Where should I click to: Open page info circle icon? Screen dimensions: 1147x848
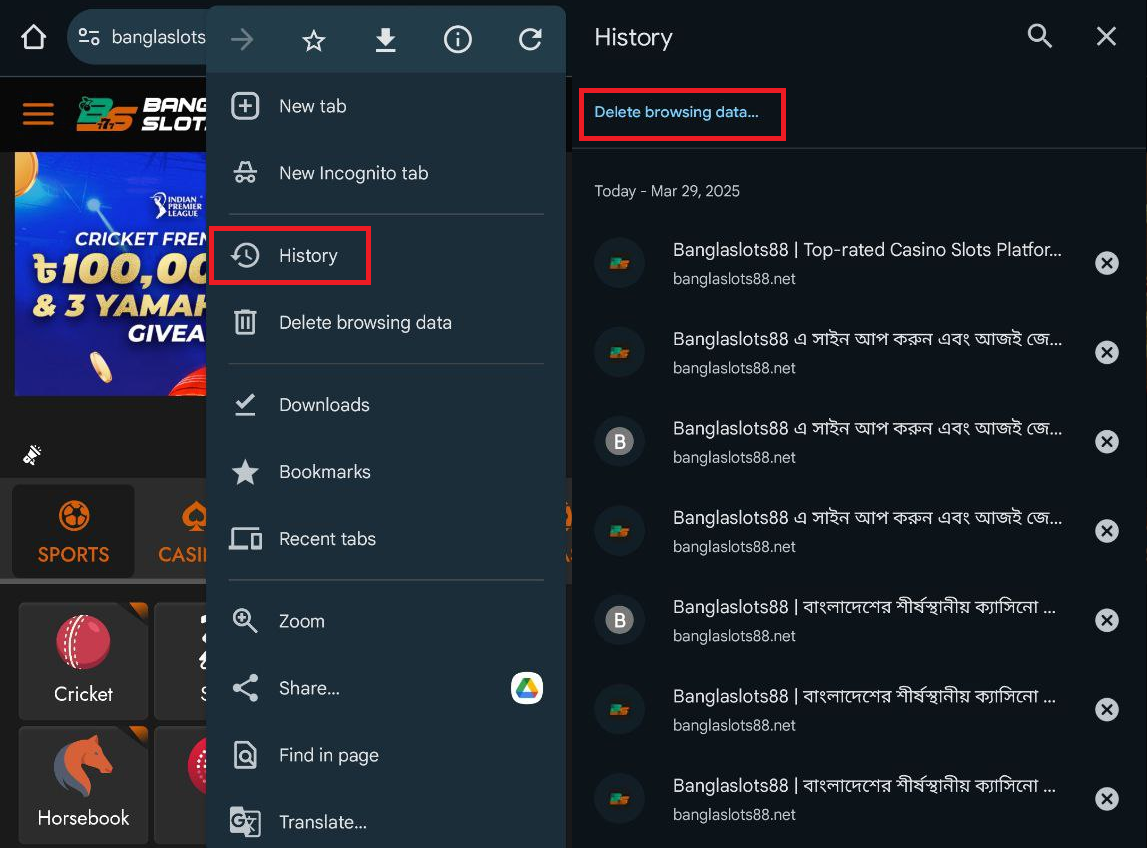458,40
